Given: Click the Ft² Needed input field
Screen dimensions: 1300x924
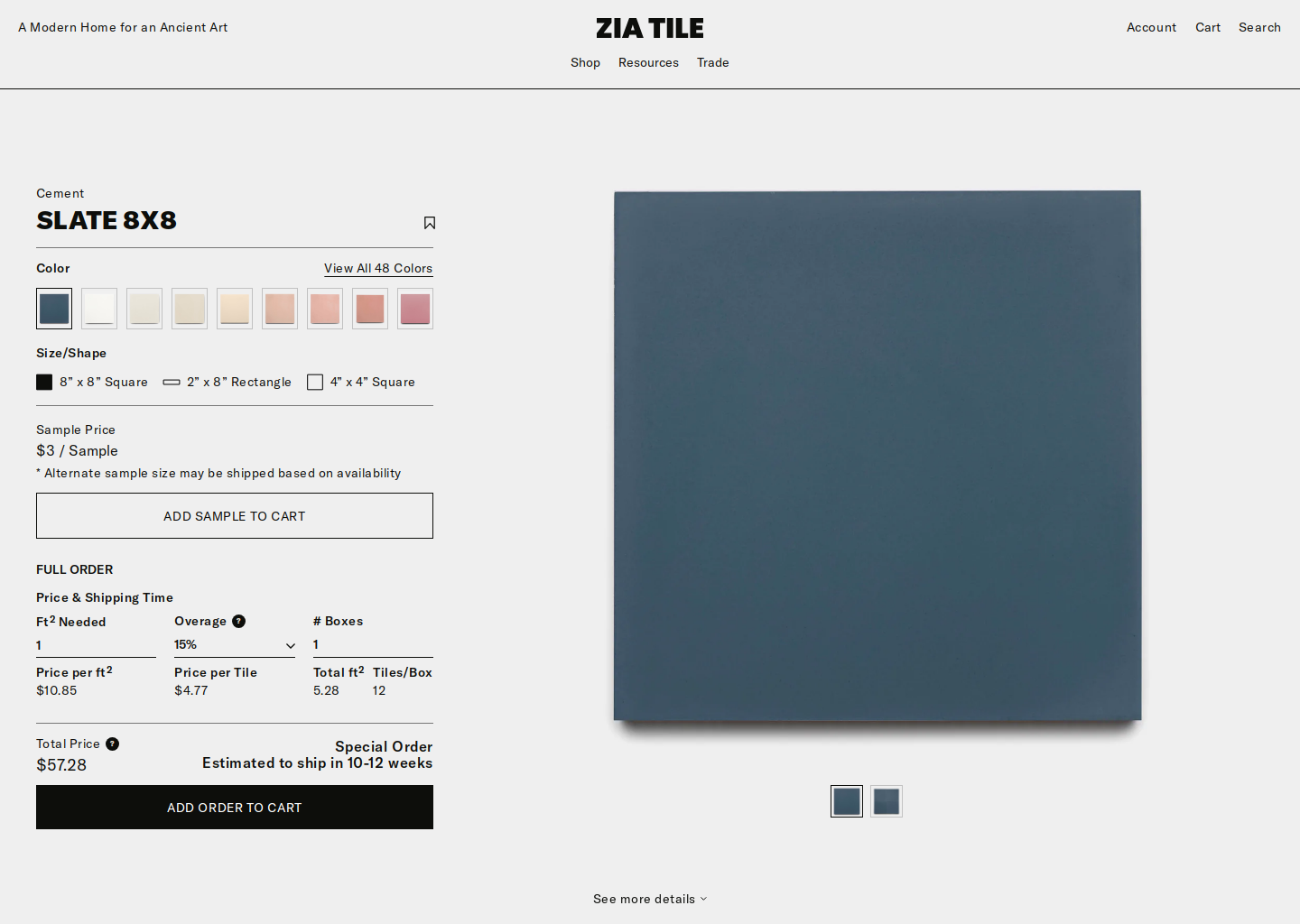Looking at the screenshot, I should pos(96,645).
